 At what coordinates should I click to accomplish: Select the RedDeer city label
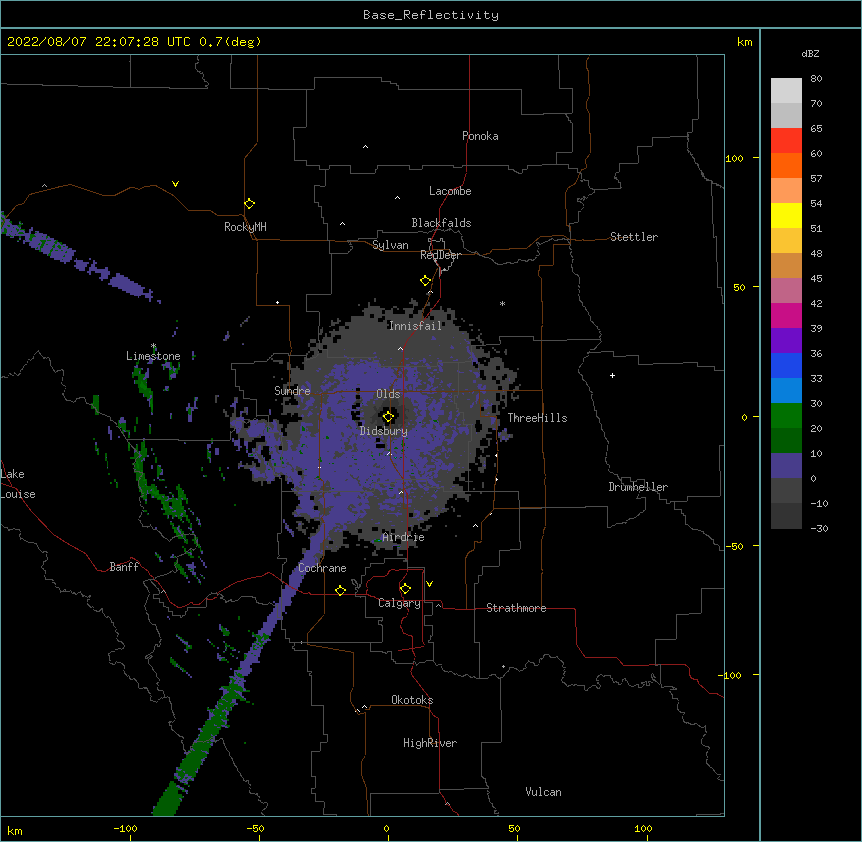[x=440, y=255]
